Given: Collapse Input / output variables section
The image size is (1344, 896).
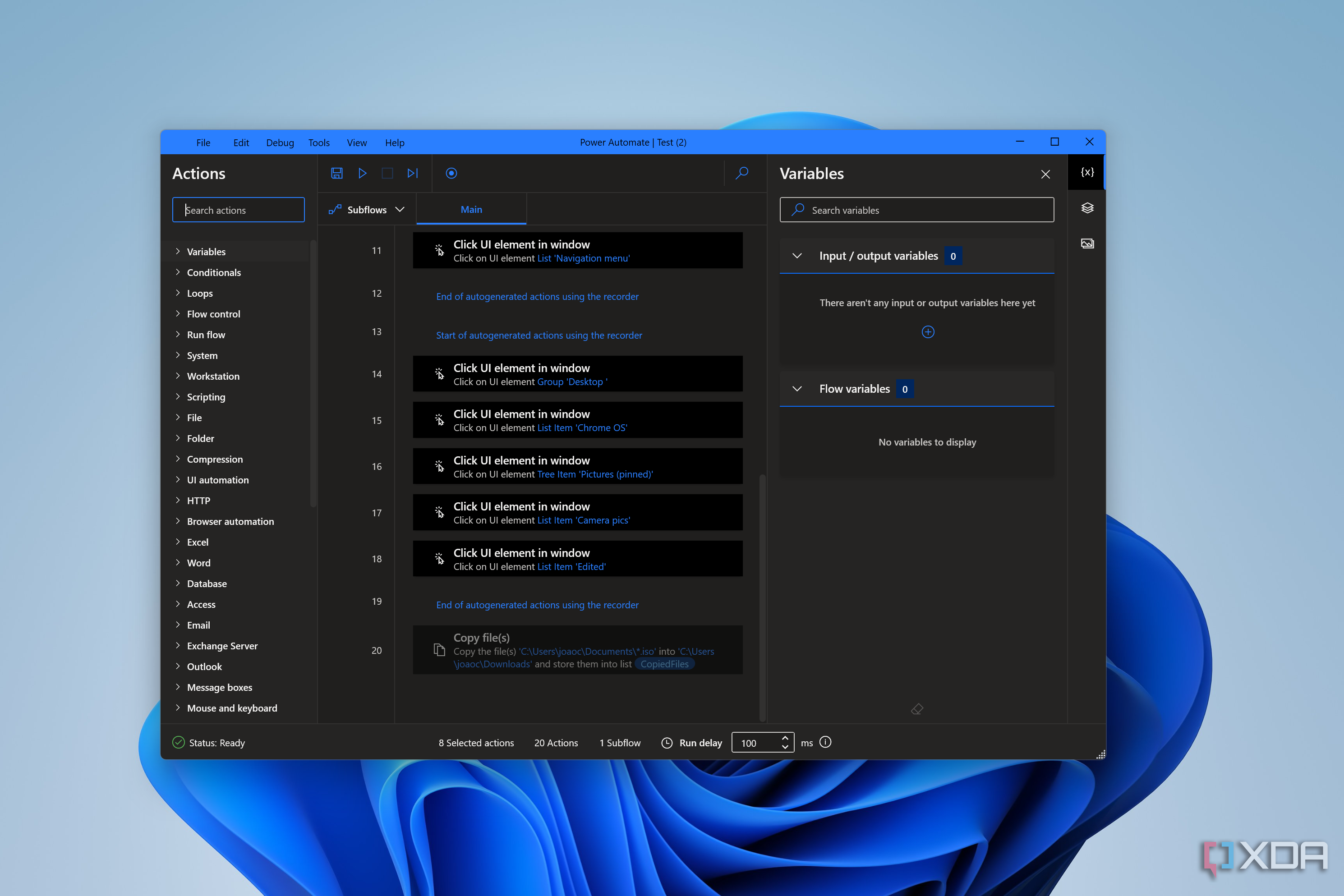Looking at the screenshot, I should coord(797,256).
